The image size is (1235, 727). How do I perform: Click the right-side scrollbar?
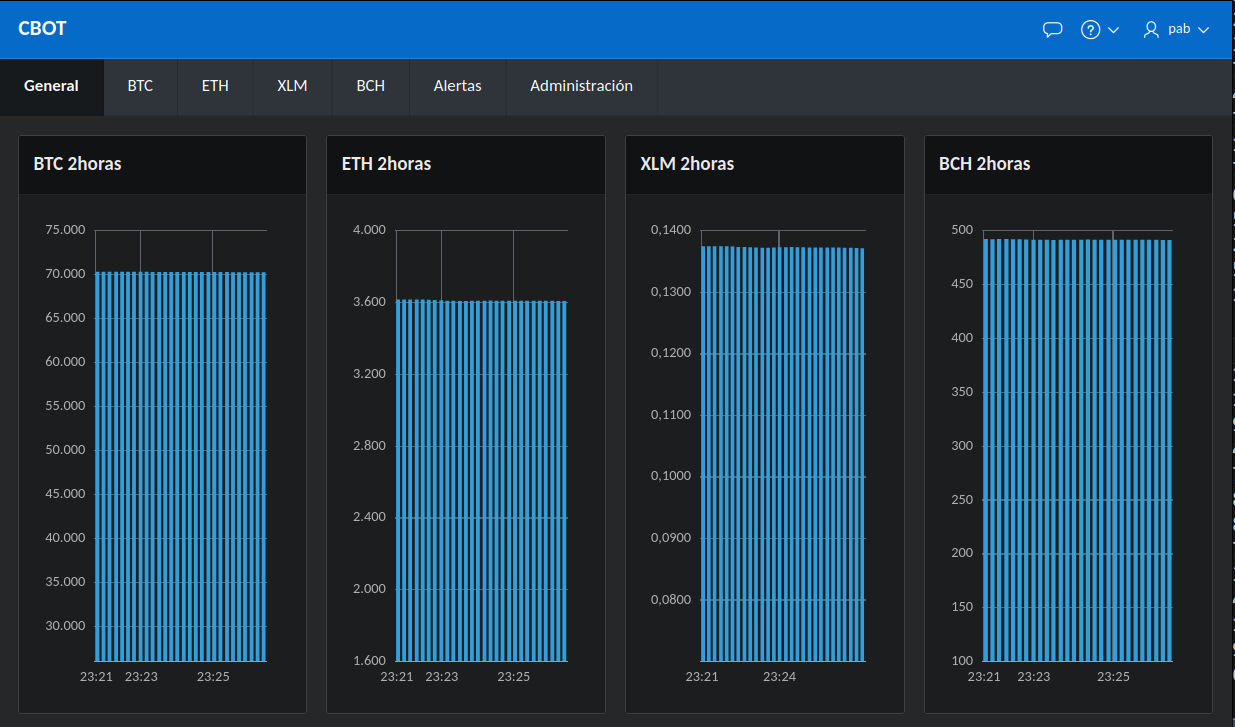tap(1229, 400)
